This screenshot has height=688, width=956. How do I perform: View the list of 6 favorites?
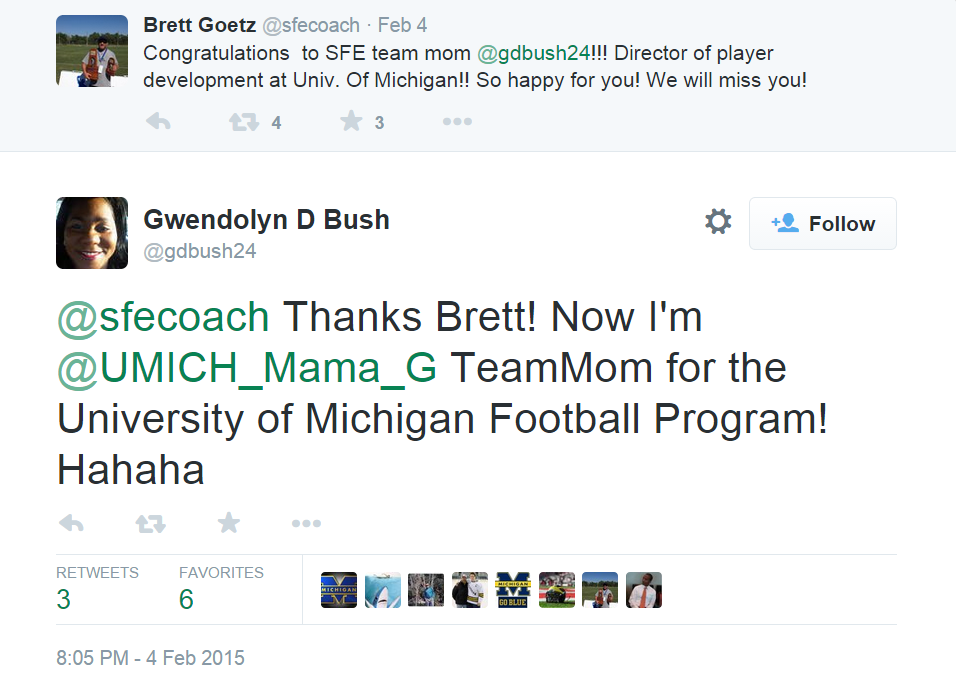[187, 598]
